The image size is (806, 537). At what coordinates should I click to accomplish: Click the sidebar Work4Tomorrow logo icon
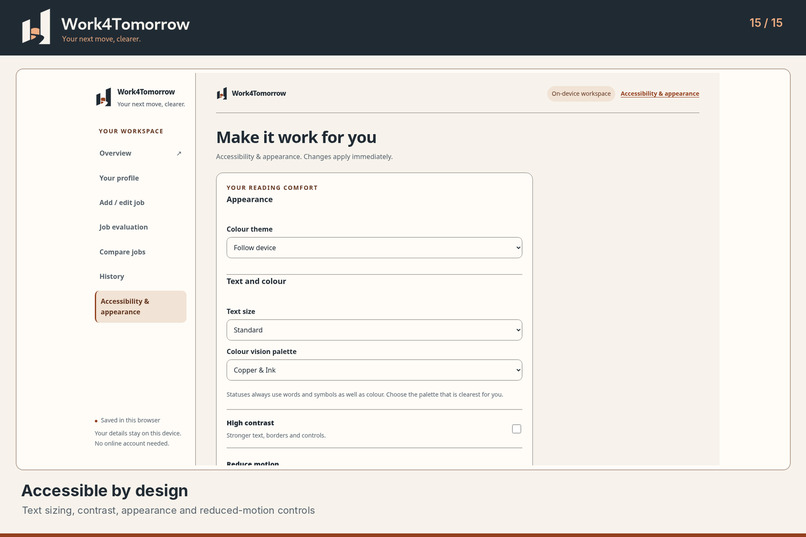point(103,97)
